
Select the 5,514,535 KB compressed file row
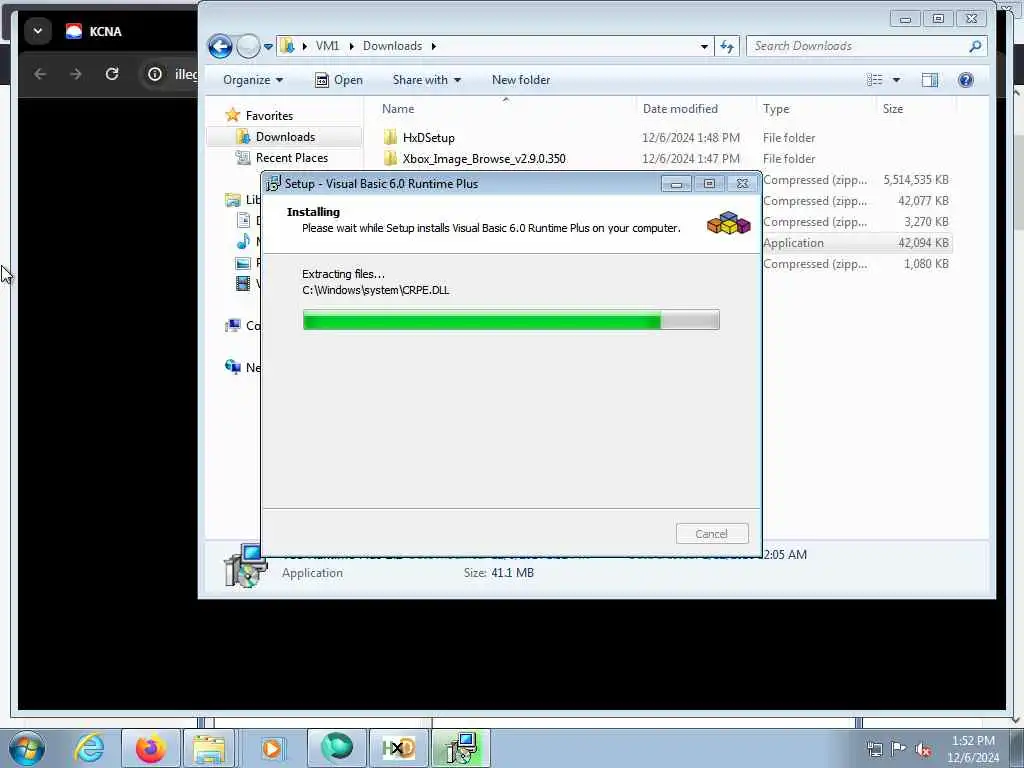click(856, 180)
